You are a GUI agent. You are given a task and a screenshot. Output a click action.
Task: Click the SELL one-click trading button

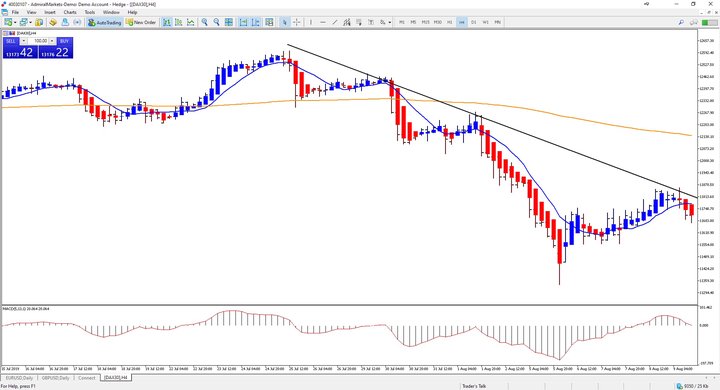(x=11, y=41)
